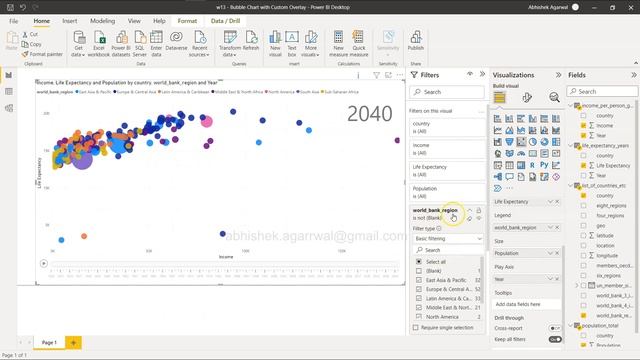Screen dimensions: 640x360
Task: Toggle the Keep all filters switch
Action: [555, 339]
